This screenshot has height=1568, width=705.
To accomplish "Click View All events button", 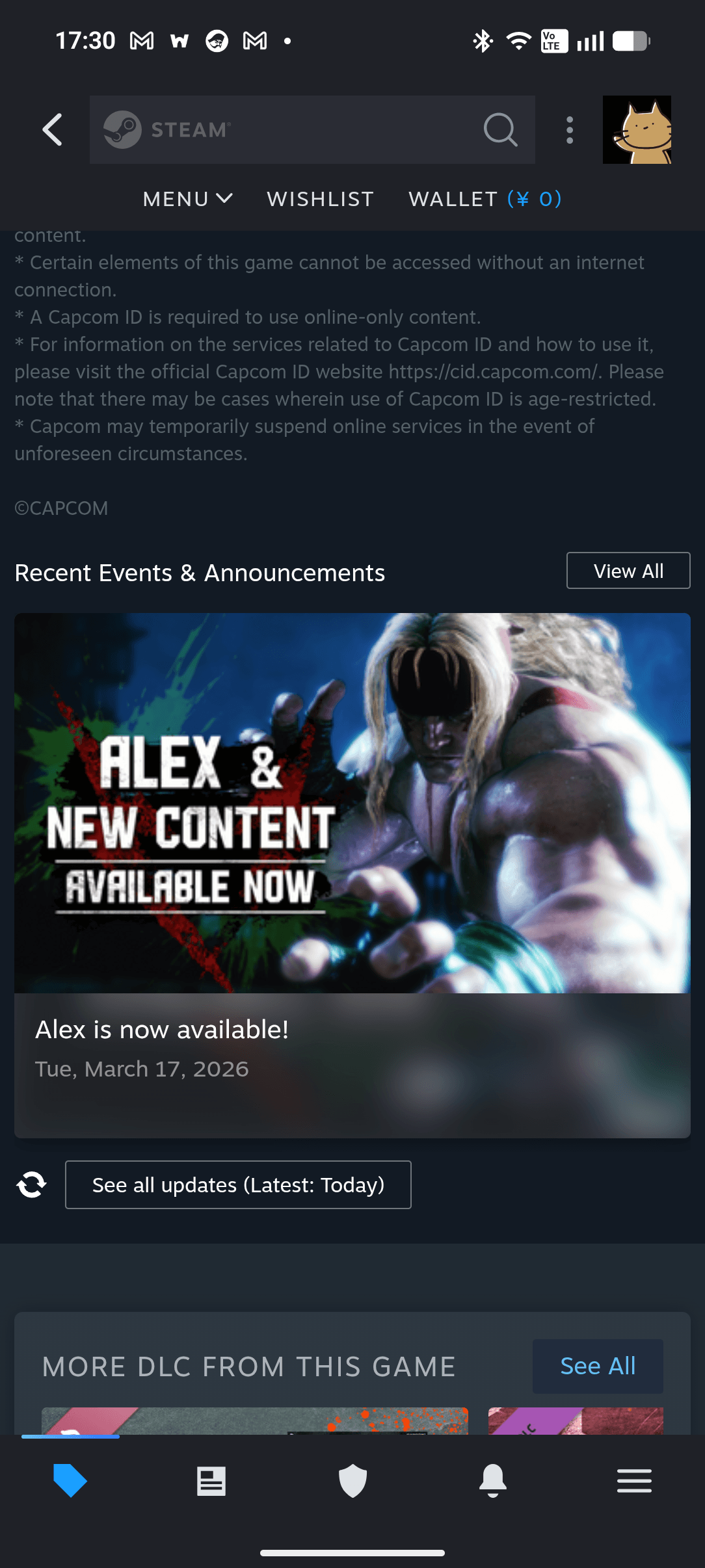I will 628,571.
